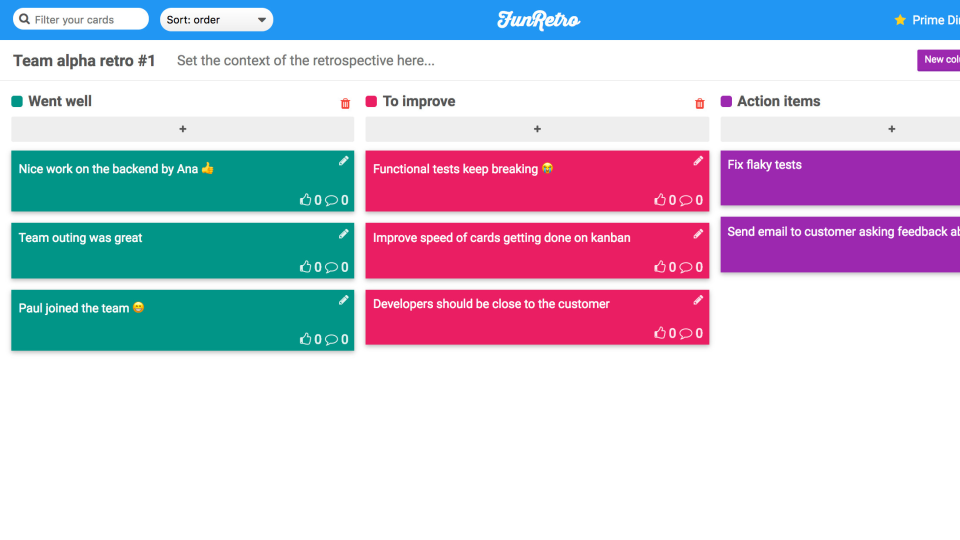This screenshot has height=540, width=960.
Task: Click the Went well column title
Action: [60, 101]
